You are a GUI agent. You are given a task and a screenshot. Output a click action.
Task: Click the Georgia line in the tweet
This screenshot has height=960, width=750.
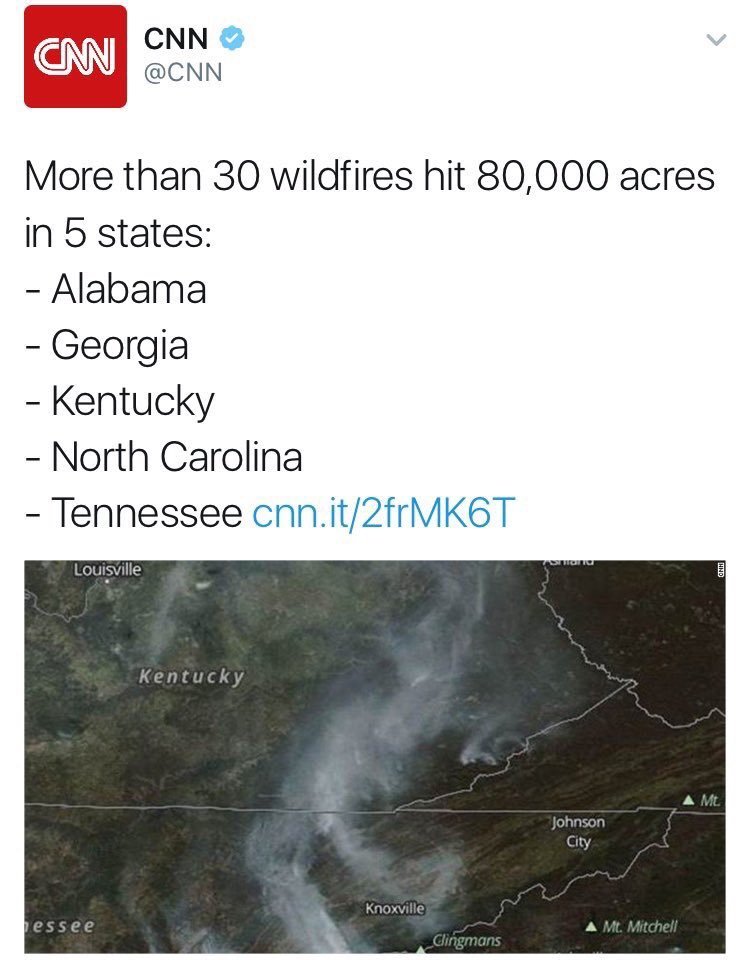[x=107, y=346]
